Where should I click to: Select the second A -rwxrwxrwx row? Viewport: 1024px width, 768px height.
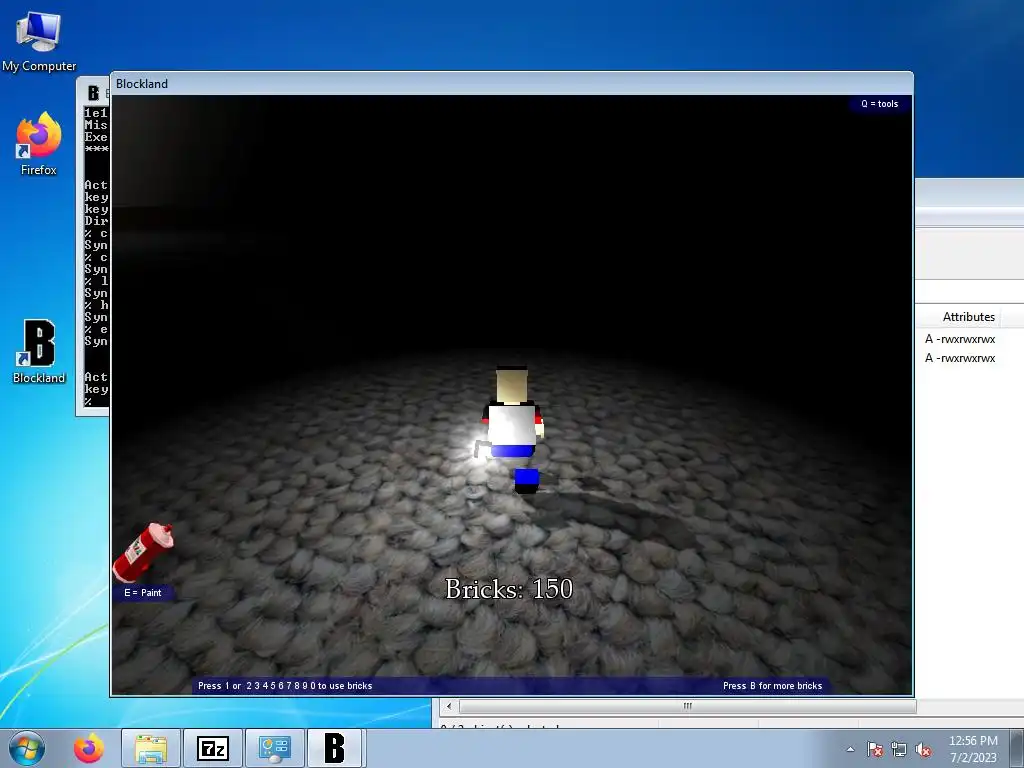point(960,358)
